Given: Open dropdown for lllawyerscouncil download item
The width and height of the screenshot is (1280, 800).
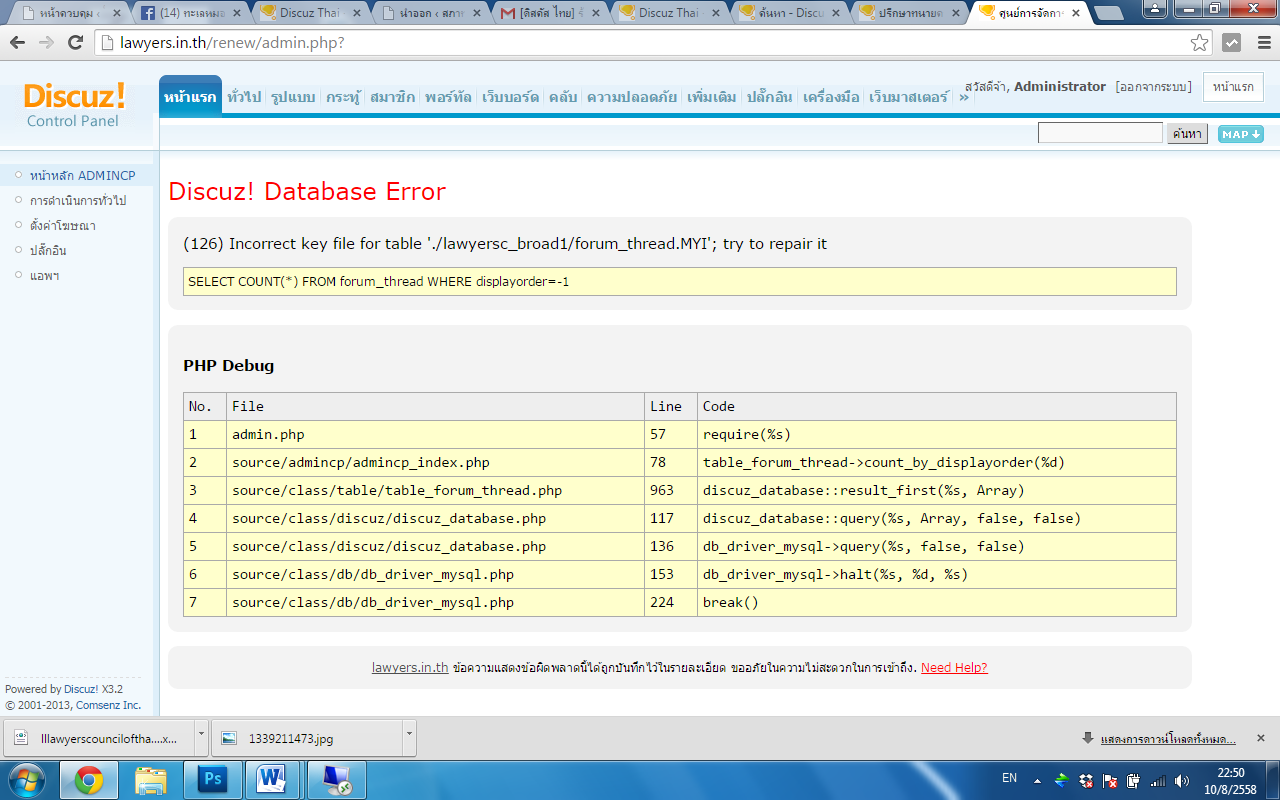Looking at the screenshot, I should tap(201, 738).
